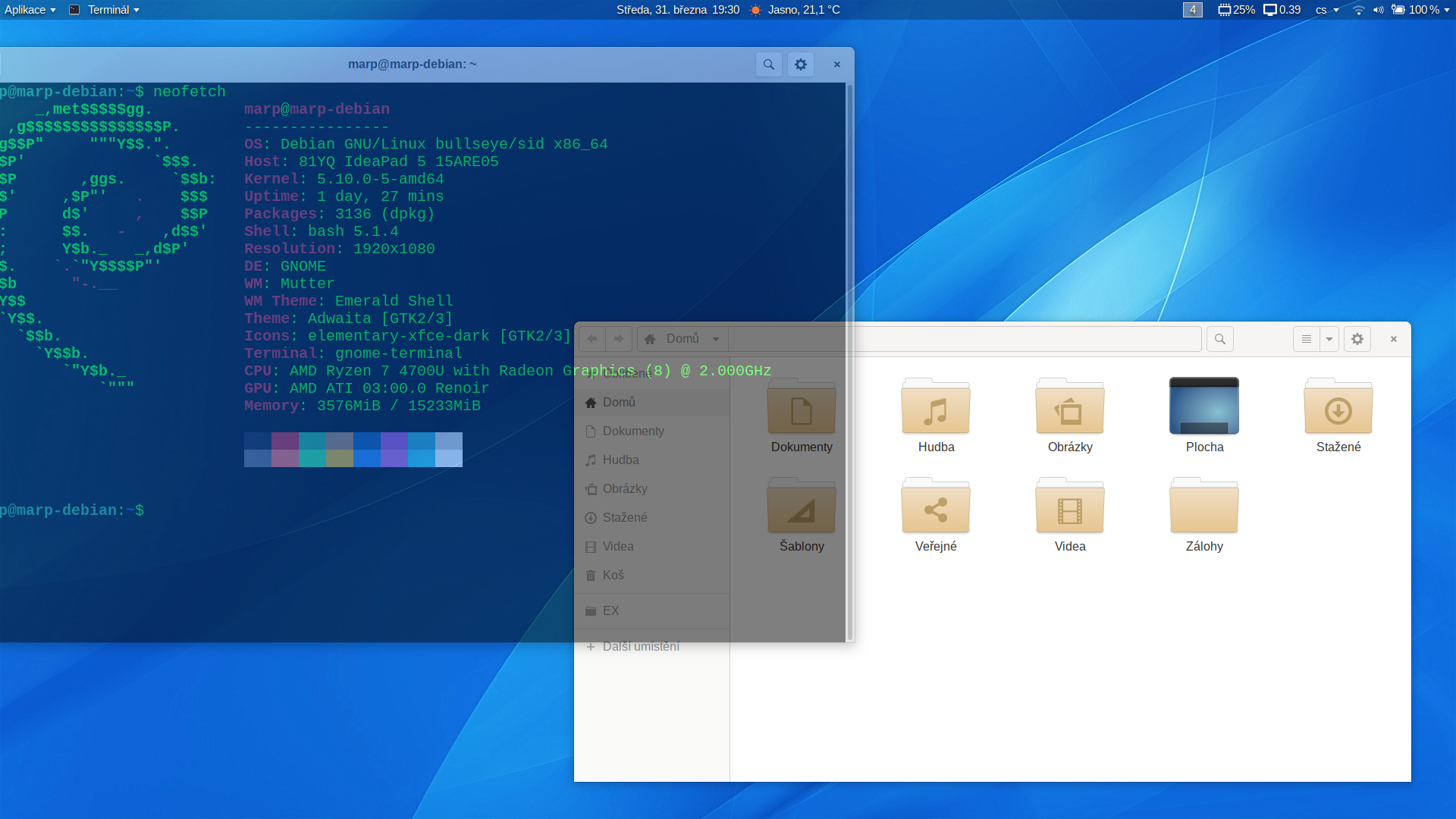Open the Plocha desktop folder
This screenshot has width=1456, height=819.
click(x=1204, y=406)
